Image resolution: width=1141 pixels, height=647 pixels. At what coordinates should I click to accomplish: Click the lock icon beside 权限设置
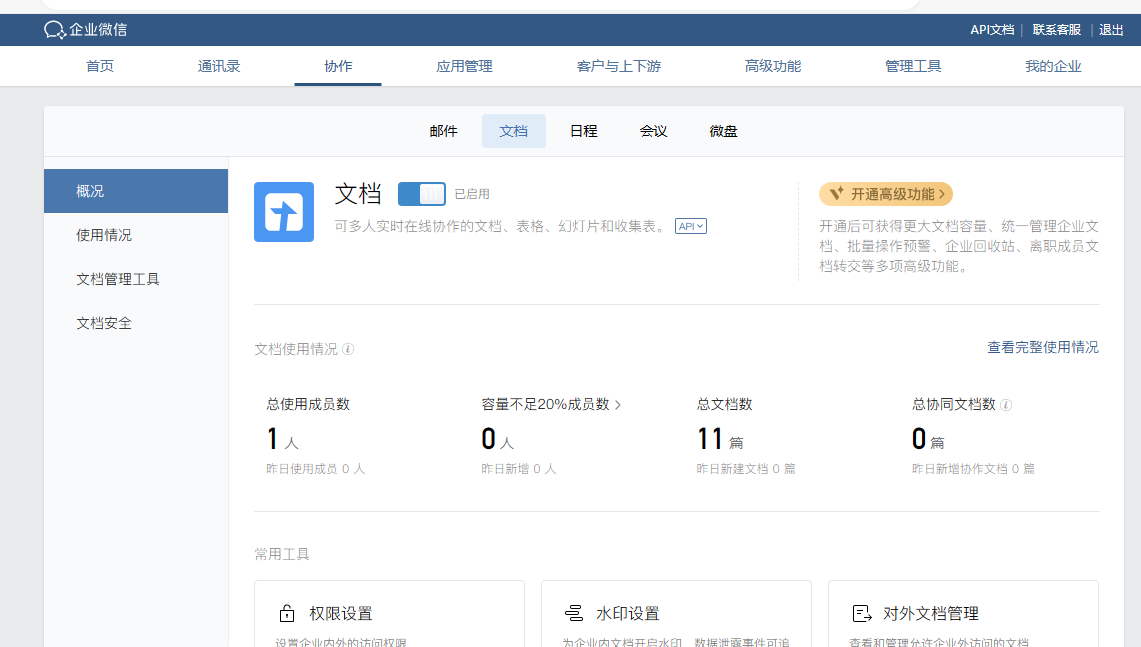pyautogui.click(x=286, y=612)
